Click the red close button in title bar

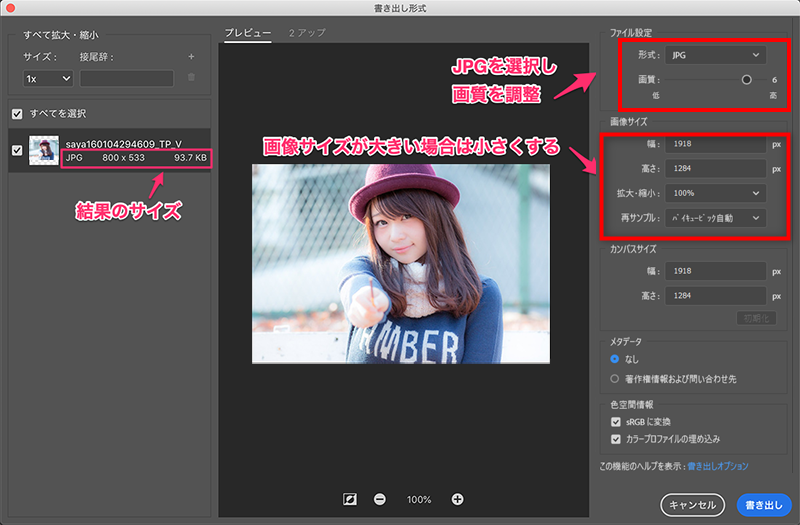coord(11,8)
